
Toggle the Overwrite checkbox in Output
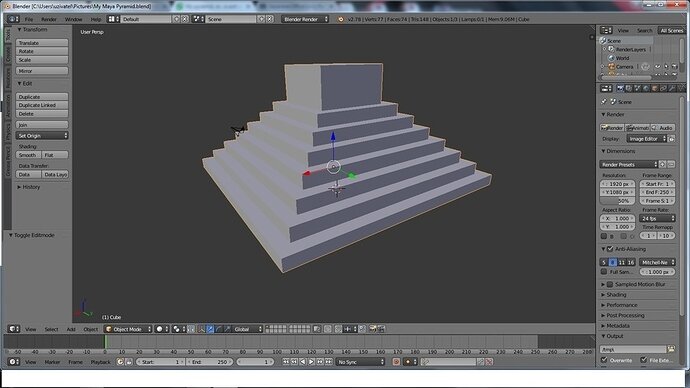tap(604, 360)
